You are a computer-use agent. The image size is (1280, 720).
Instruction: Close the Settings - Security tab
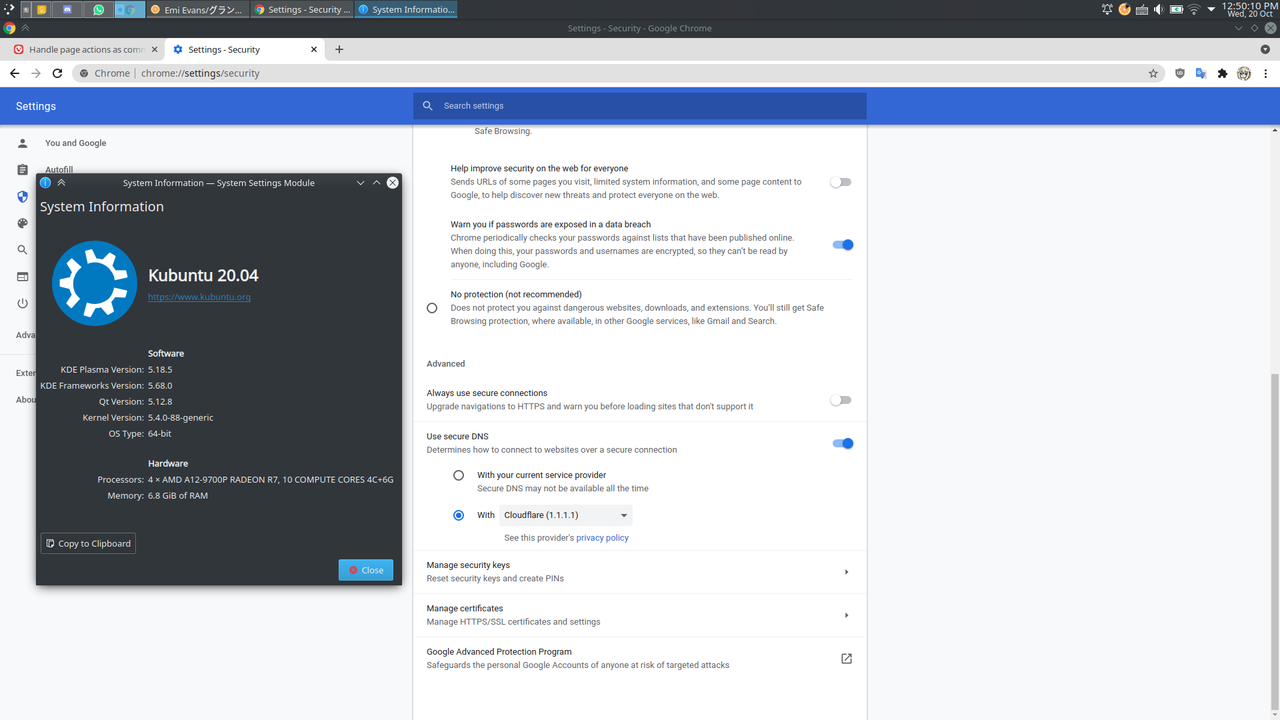(x=314, y=49)
